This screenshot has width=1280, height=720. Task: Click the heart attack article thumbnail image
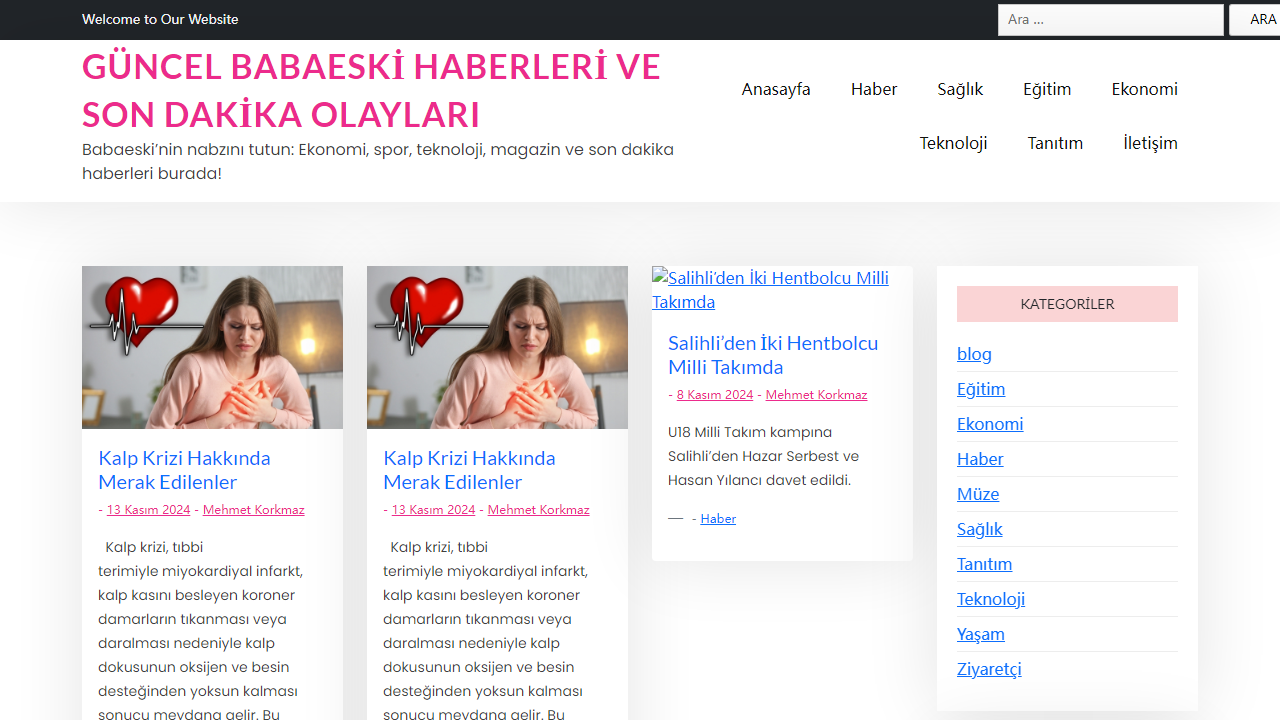pos(212,347)
